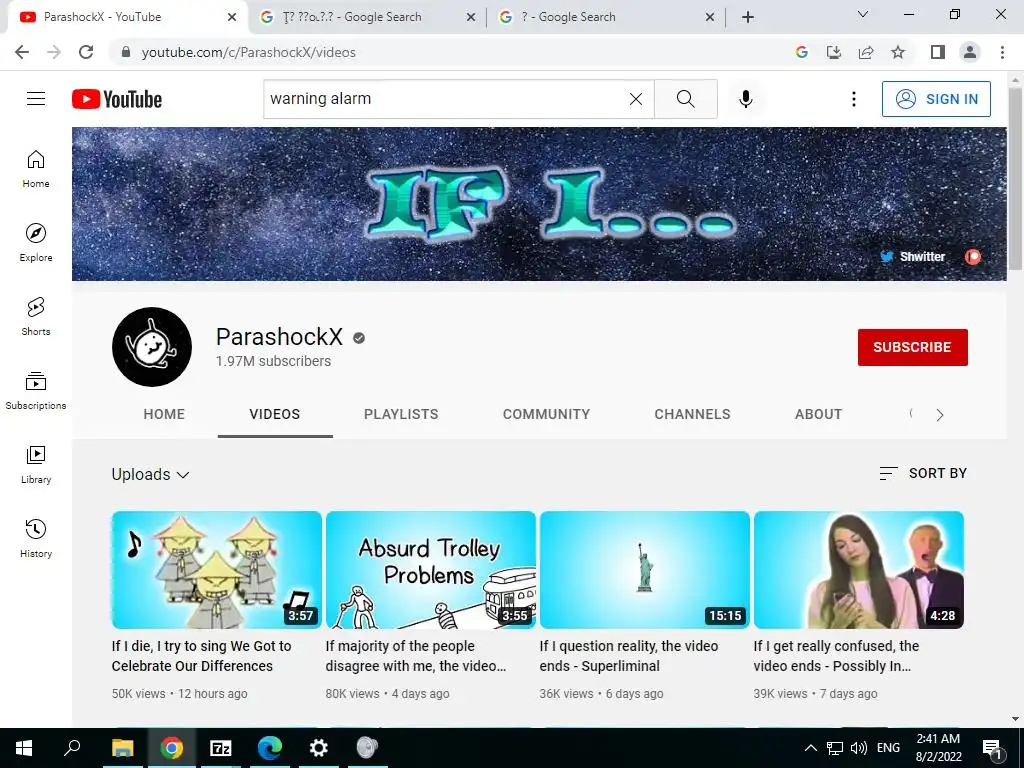Open 'If I question reality' video title
1024x768 pixels.
pyautogui.click(x=628, y=656)
